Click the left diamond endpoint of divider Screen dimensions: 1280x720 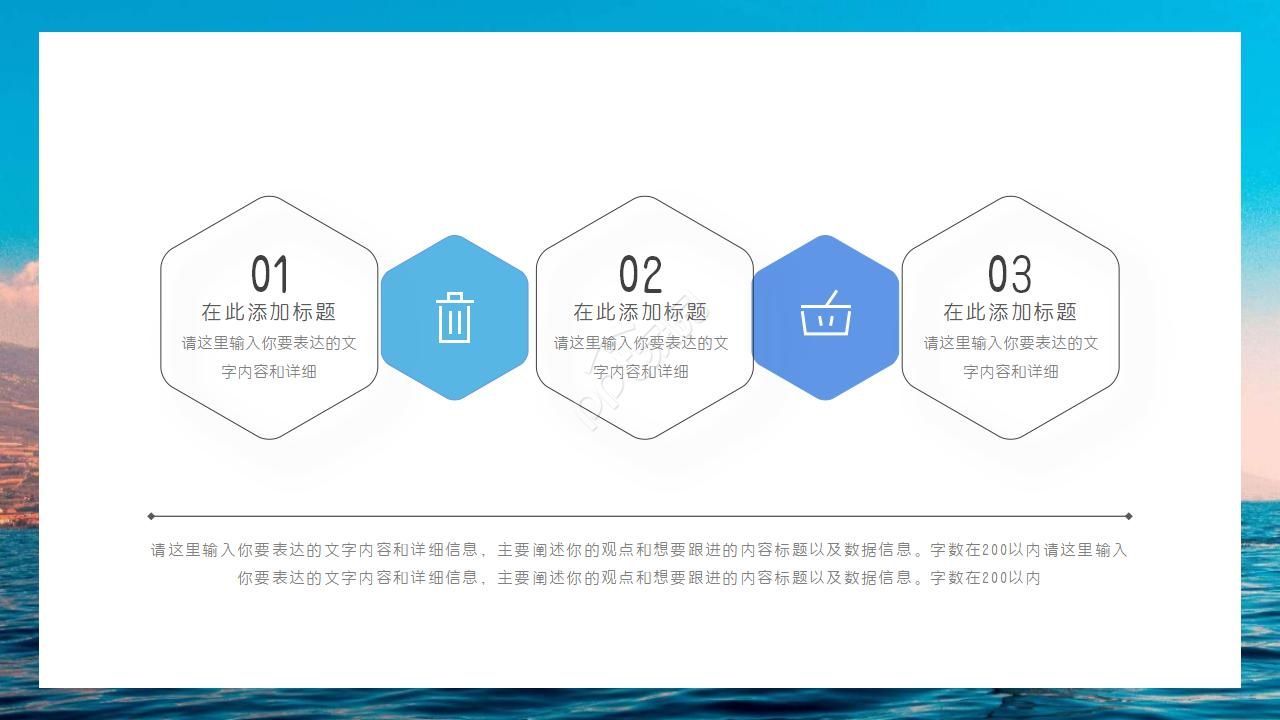tap(151, 516)
